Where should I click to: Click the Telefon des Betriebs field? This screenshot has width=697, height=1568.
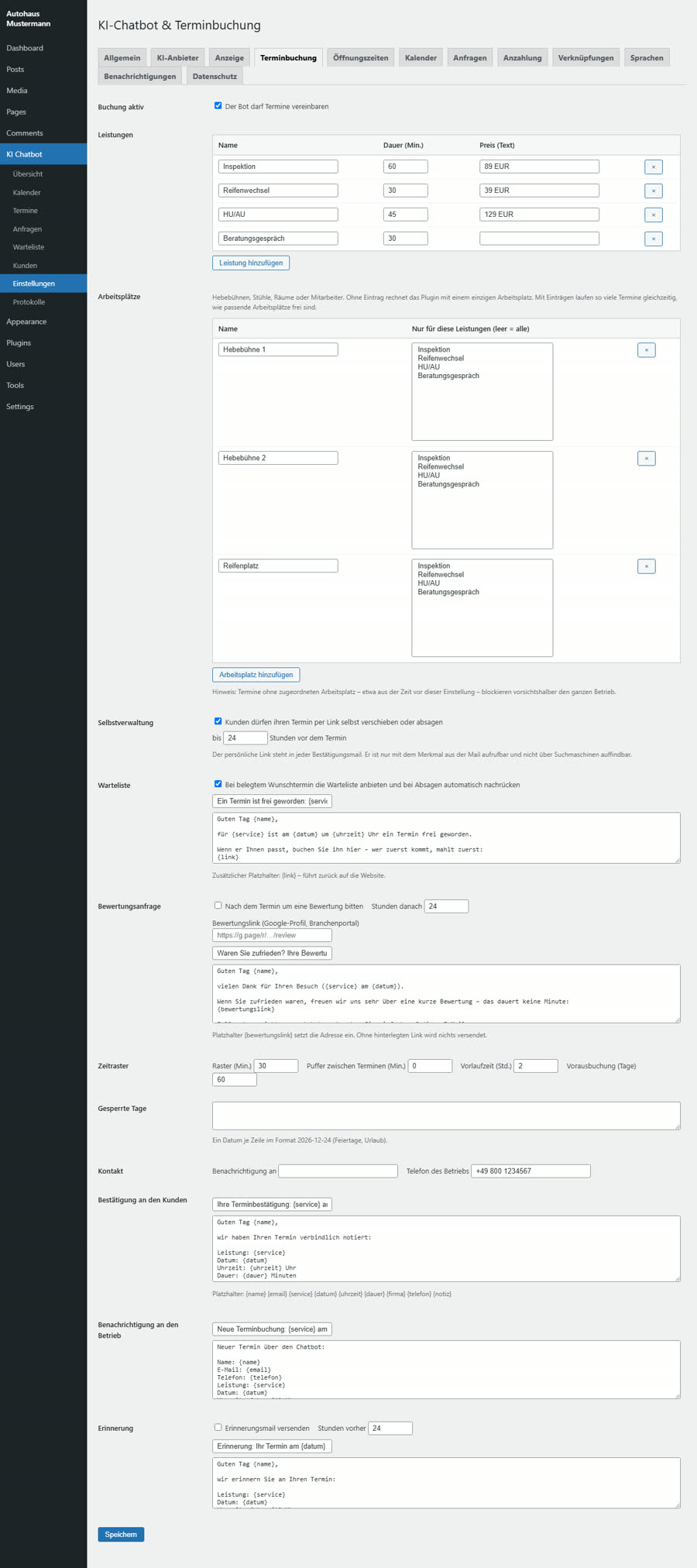click(x=530, y=1171)
